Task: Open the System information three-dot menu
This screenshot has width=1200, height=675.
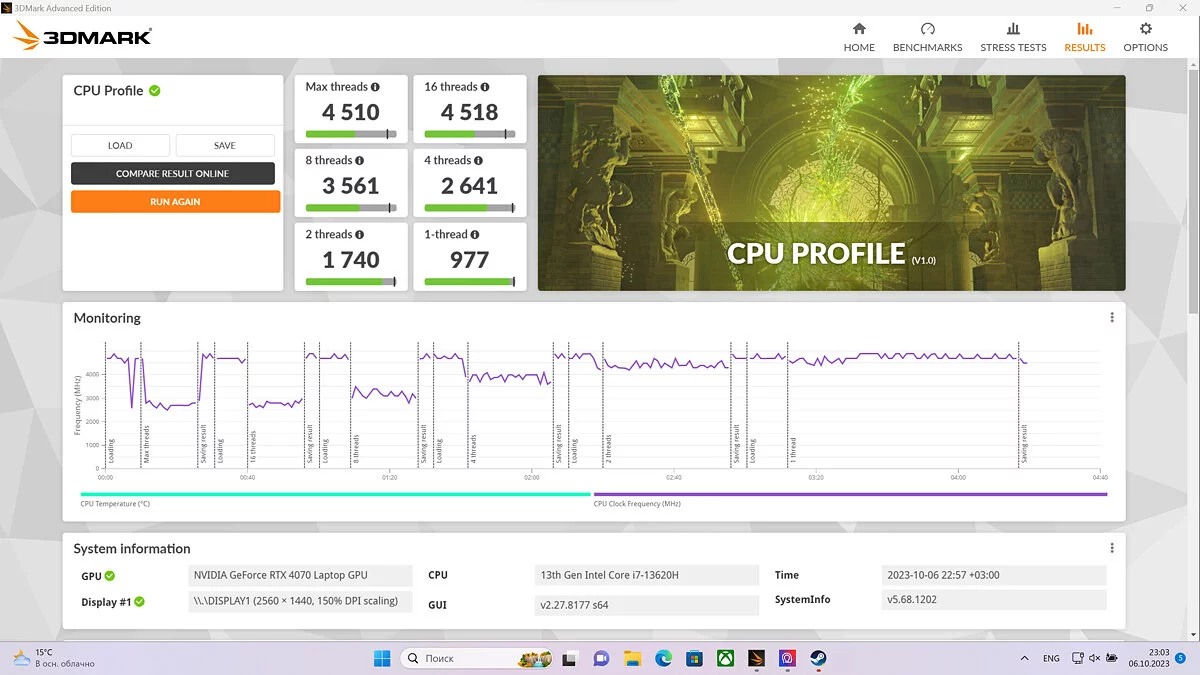Action: (1112, 549)
